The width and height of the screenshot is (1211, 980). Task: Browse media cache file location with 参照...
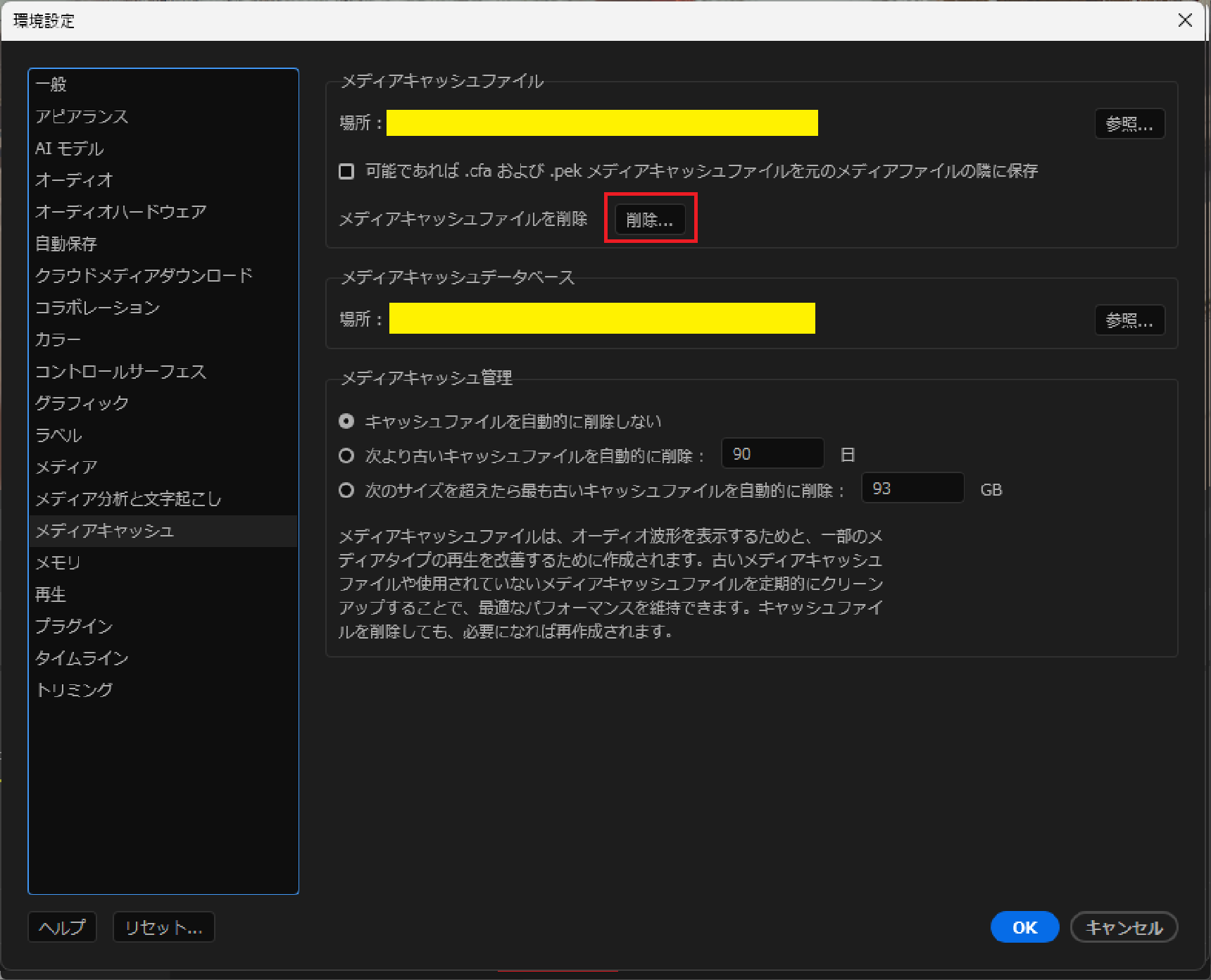1129,123
